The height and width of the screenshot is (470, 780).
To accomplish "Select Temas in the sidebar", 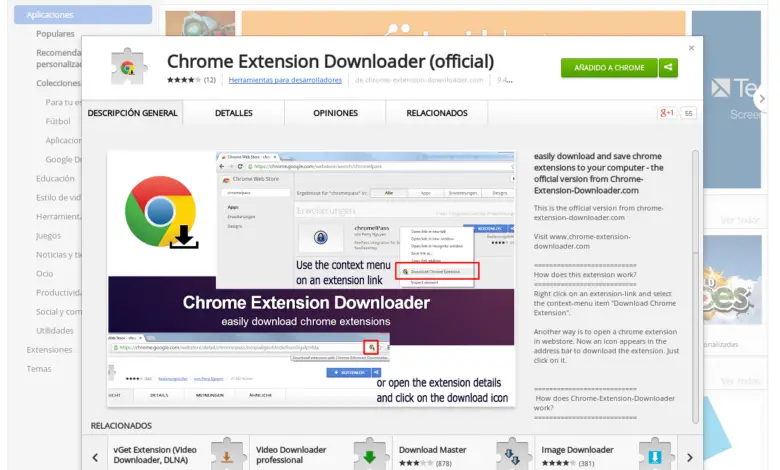I will pos(39,369).
